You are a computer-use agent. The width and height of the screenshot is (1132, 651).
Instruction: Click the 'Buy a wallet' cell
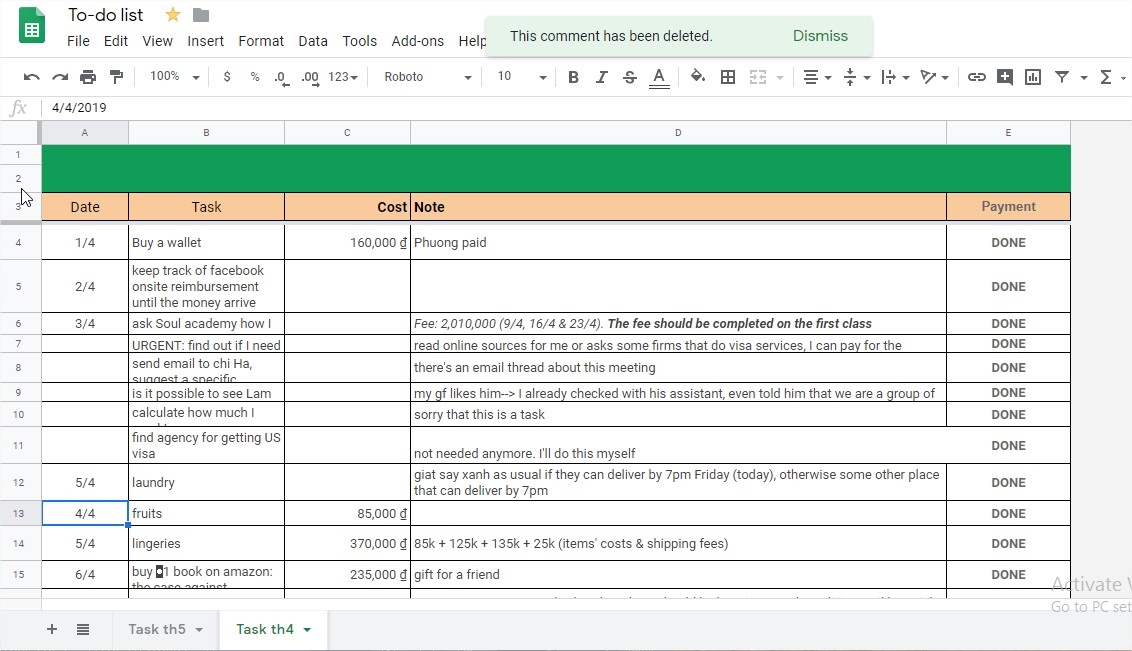[206, 243]
